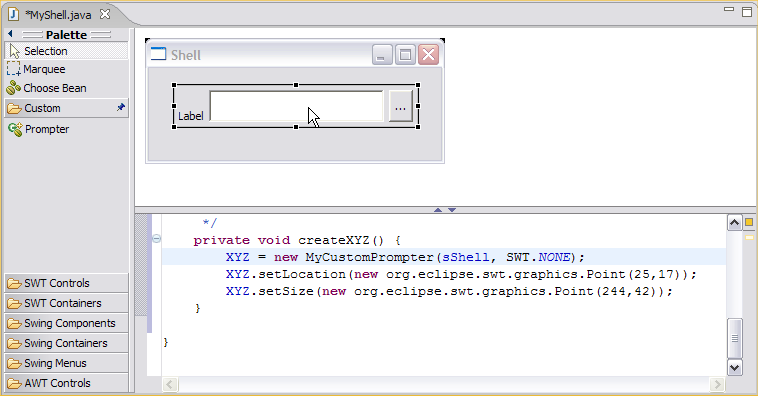
Task: Minimize the designed Shell window
Action: click(382, 55)
